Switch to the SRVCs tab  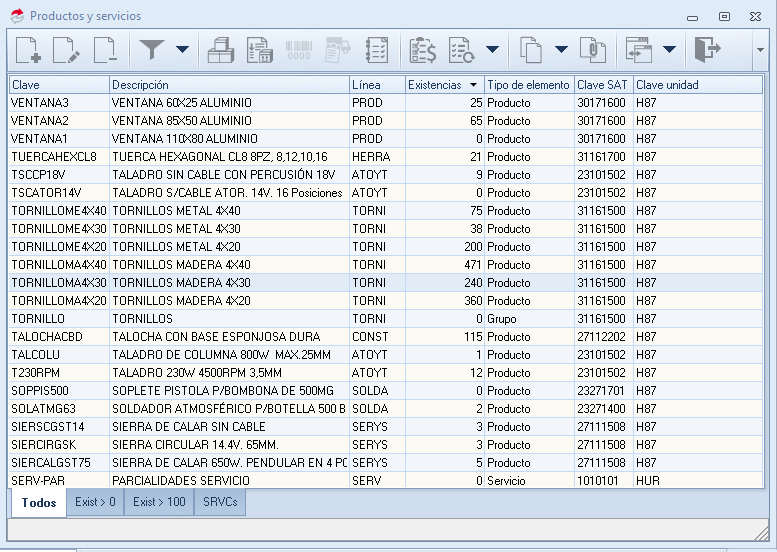(x=220, y=502)
